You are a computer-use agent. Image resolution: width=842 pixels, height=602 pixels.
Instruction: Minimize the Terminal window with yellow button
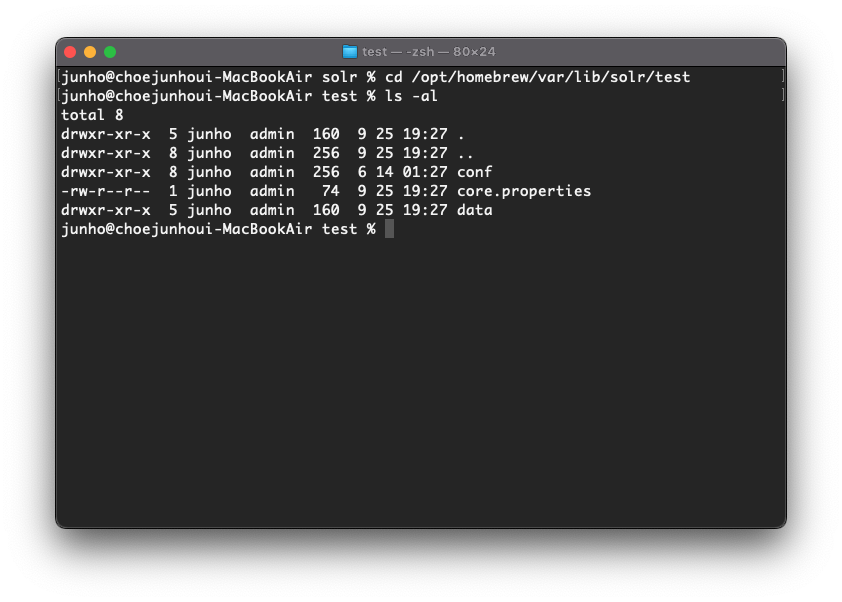point(90,52)
